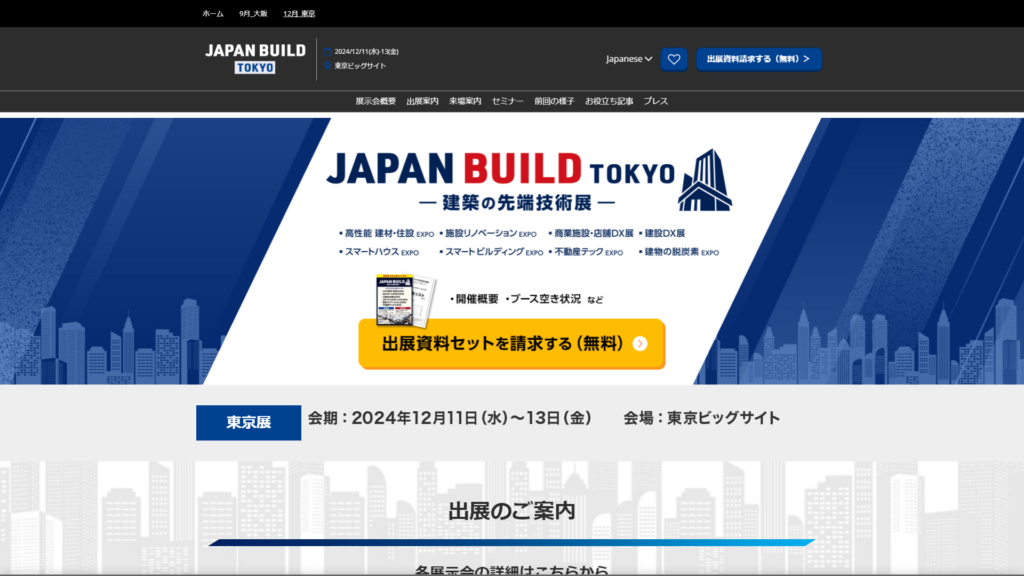Click the brochure thumbnail above the yellow button
1024x576 pixels.
[x=406, y=300]
